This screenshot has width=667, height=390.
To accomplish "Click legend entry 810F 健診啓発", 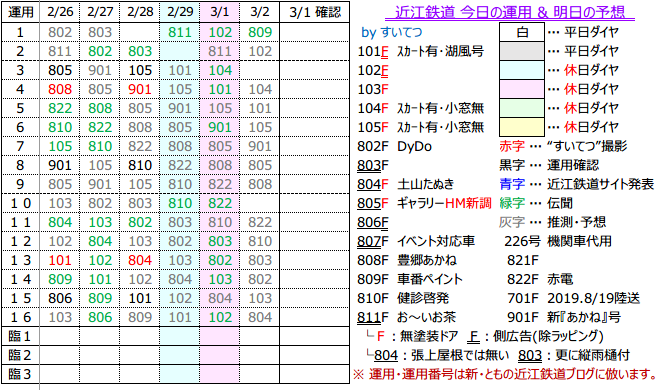I will pos(403,298).
